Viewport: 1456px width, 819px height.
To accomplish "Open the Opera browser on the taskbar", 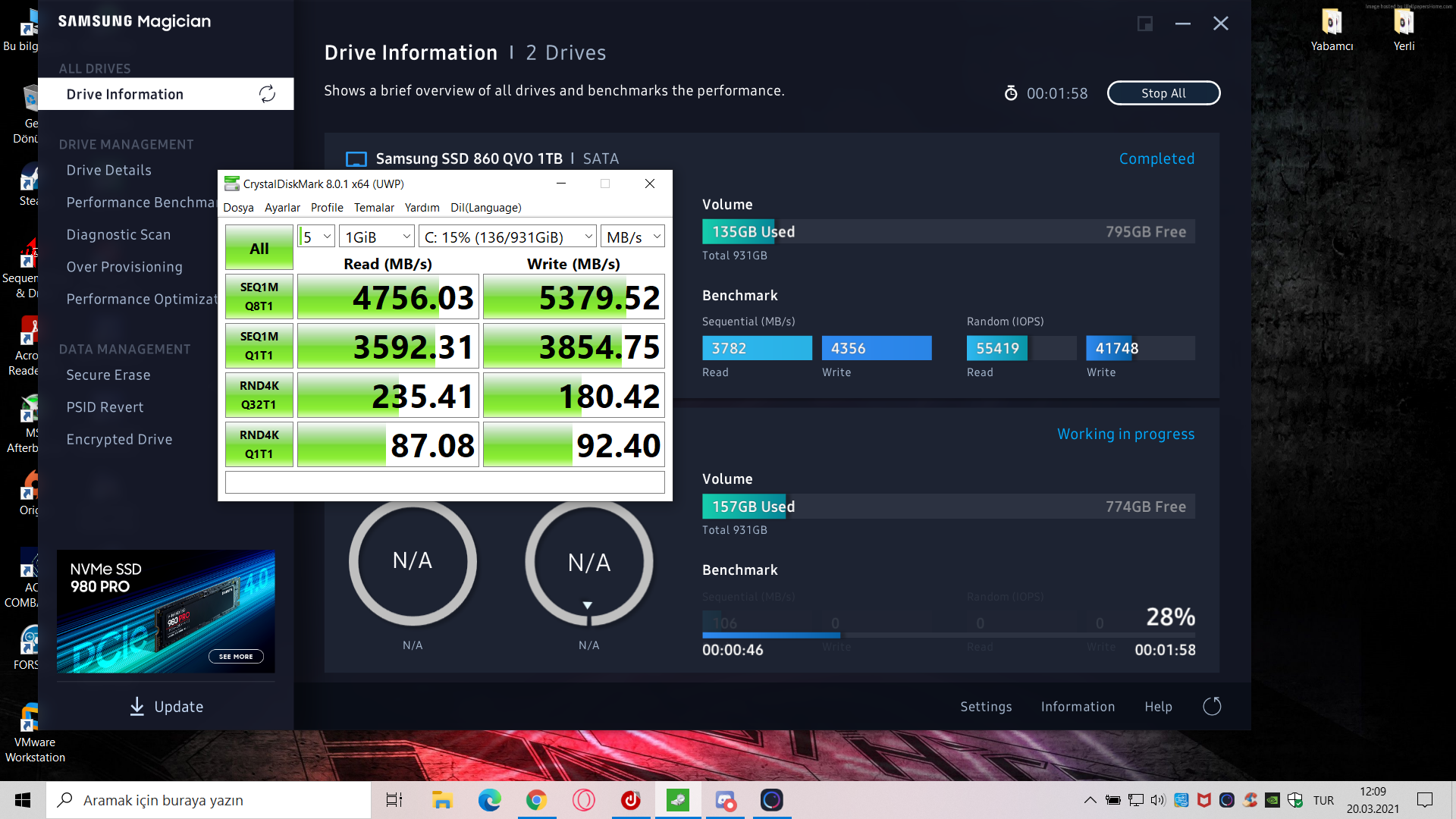I will 584,800.
